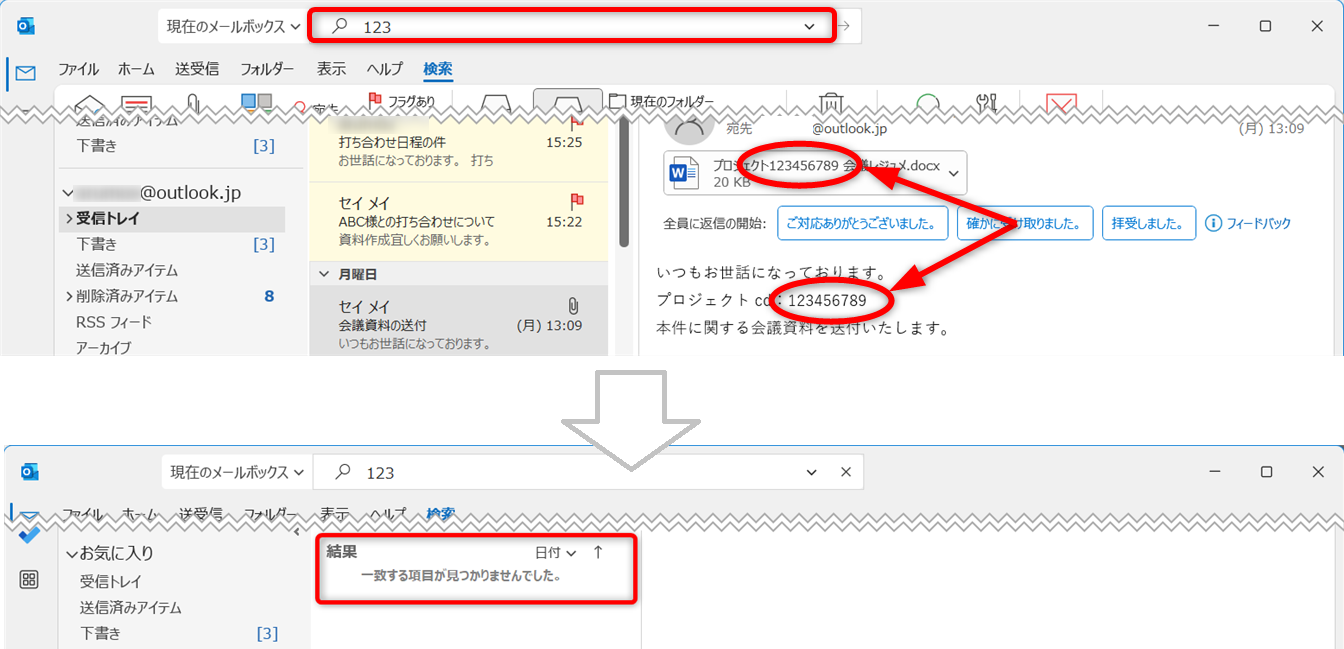This screenshot has height=649, width=1344.
Task: Open 受信トレイ under お気に入り in lower window
Action: tap(111, 581)
